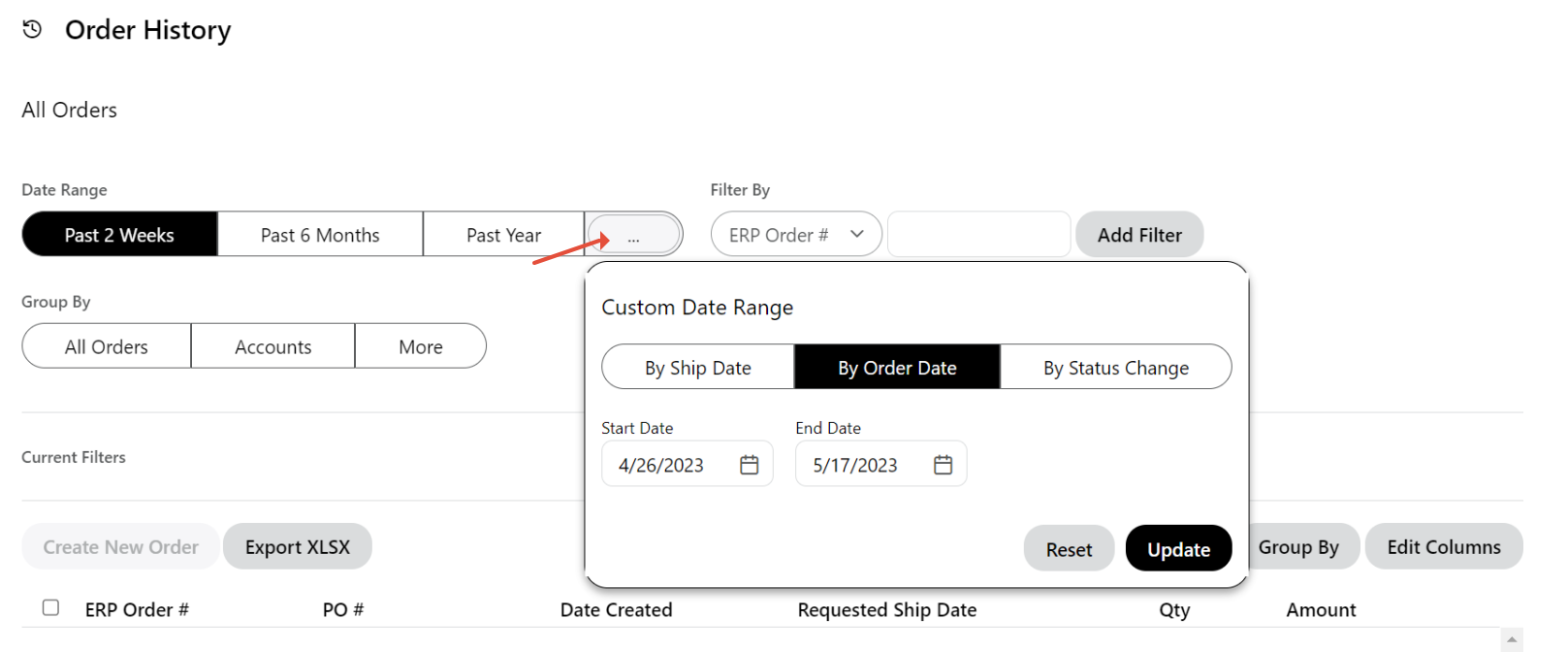Open the Group By button menu
This screenshot has width=1568, height=652.
coord(1297,547)
